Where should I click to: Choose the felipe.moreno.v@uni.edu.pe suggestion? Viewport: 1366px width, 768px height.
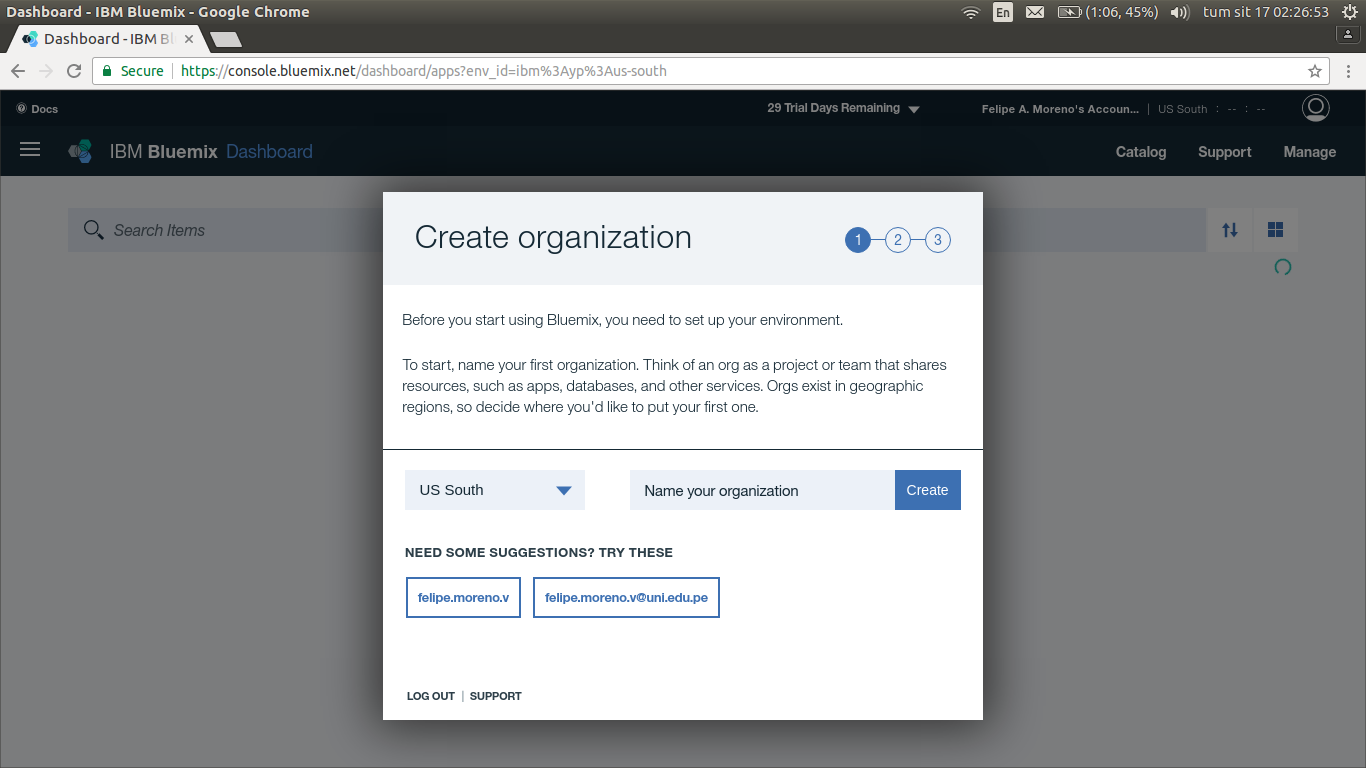pos(626,597)
